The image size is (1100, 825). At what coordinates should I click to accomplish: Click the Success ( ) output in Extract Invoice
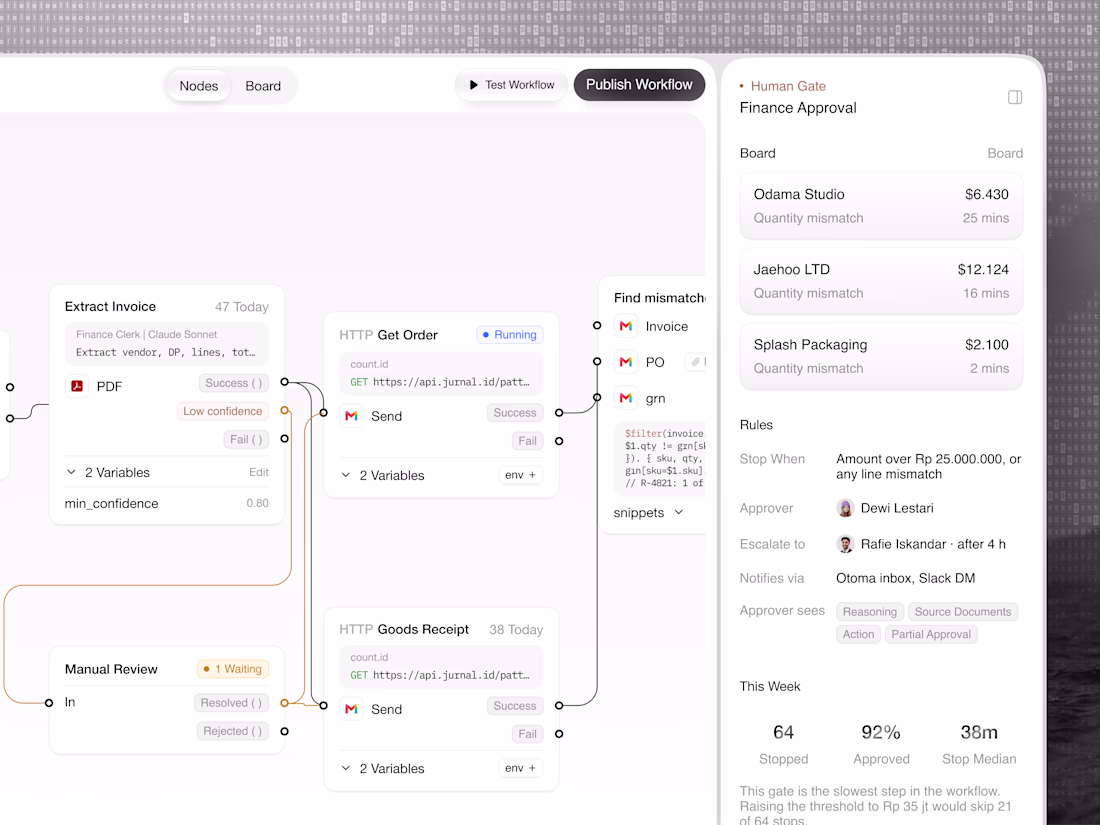234,383
